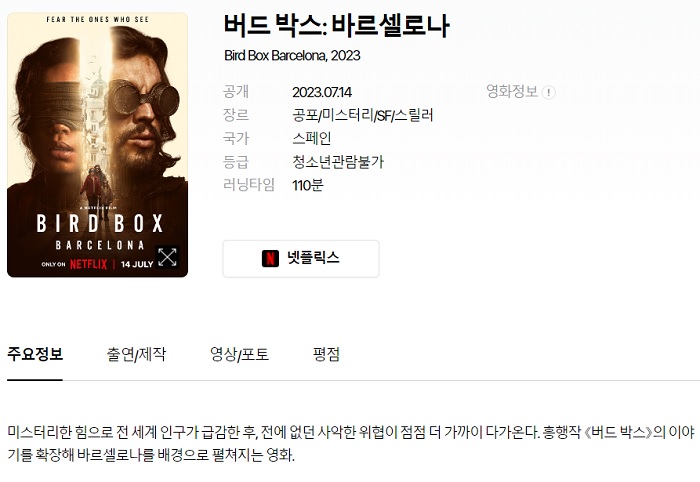Image resolution: width=700 pixels, height=482 pixels.
Task: Click the rating 청소년관람불가
Action: pos(338,162)
